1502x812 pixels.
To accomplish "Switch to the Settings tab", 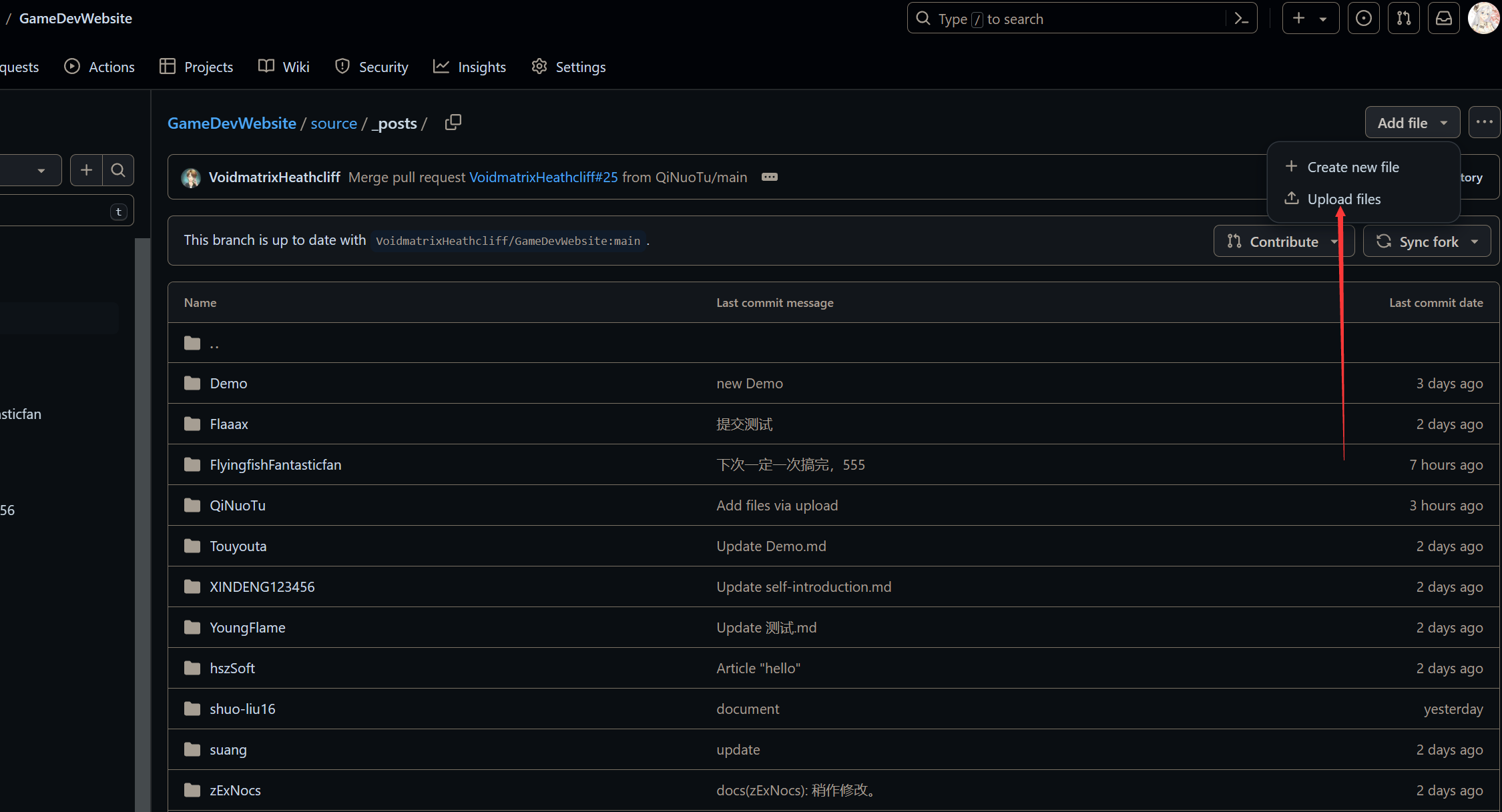I will [x=568, y=67].
